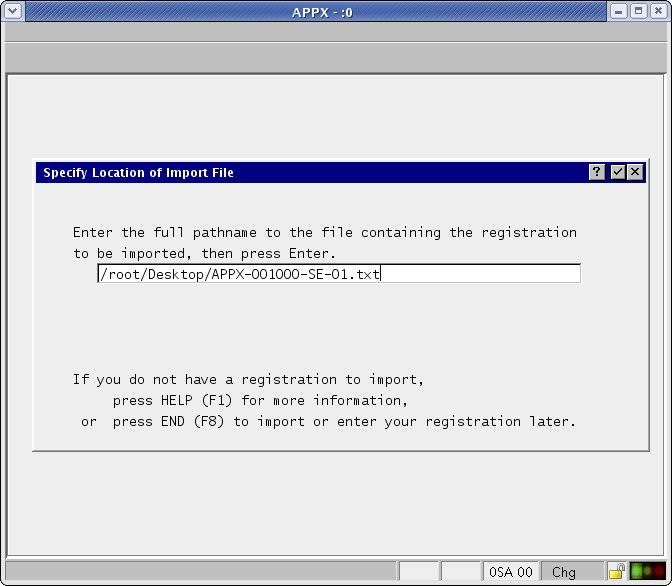
Task: Open the window menu arrow at top-left
Action: (x=11, y=11)
